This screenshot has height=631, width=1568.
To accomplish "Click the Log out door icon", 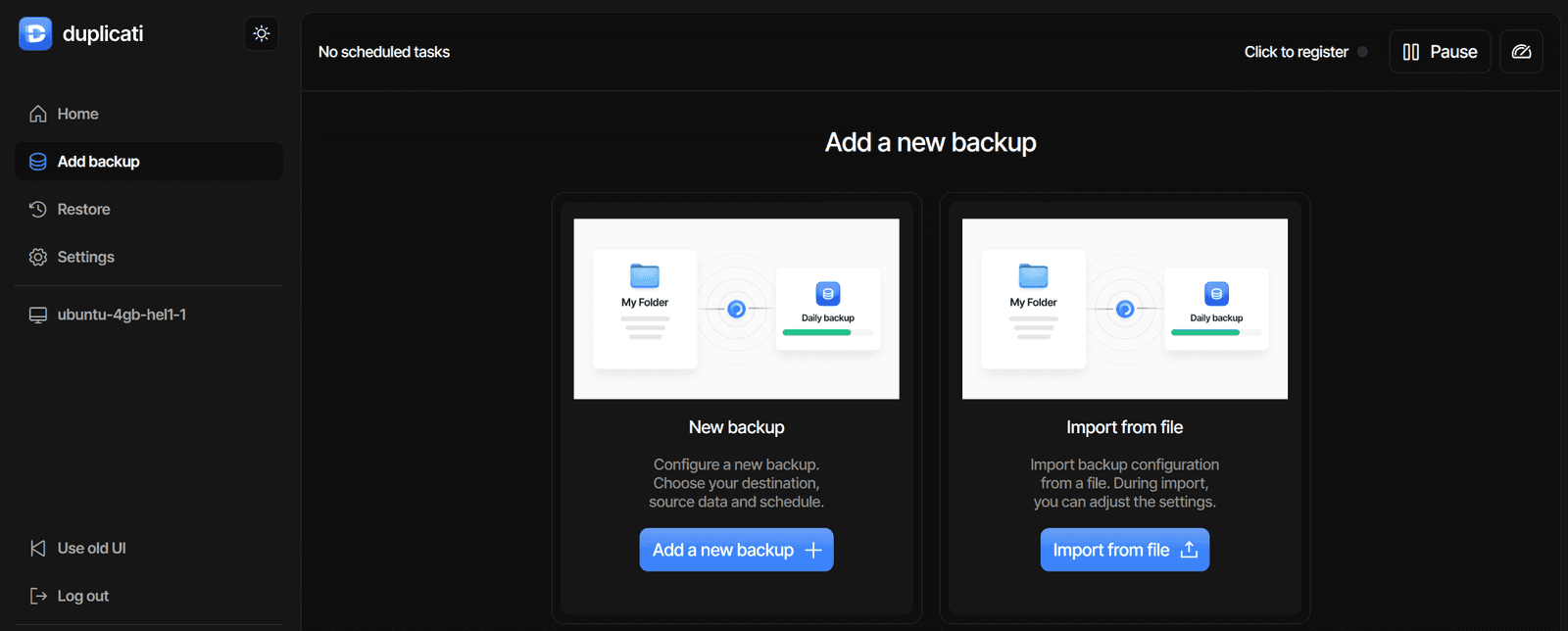I will (38, 596).
